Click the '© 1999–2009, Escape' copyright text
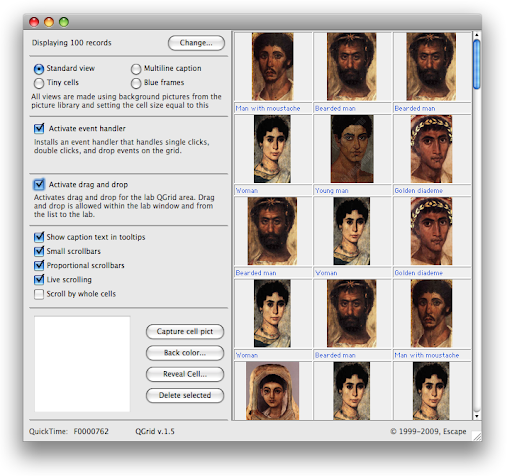 click(x=428, y=431)
